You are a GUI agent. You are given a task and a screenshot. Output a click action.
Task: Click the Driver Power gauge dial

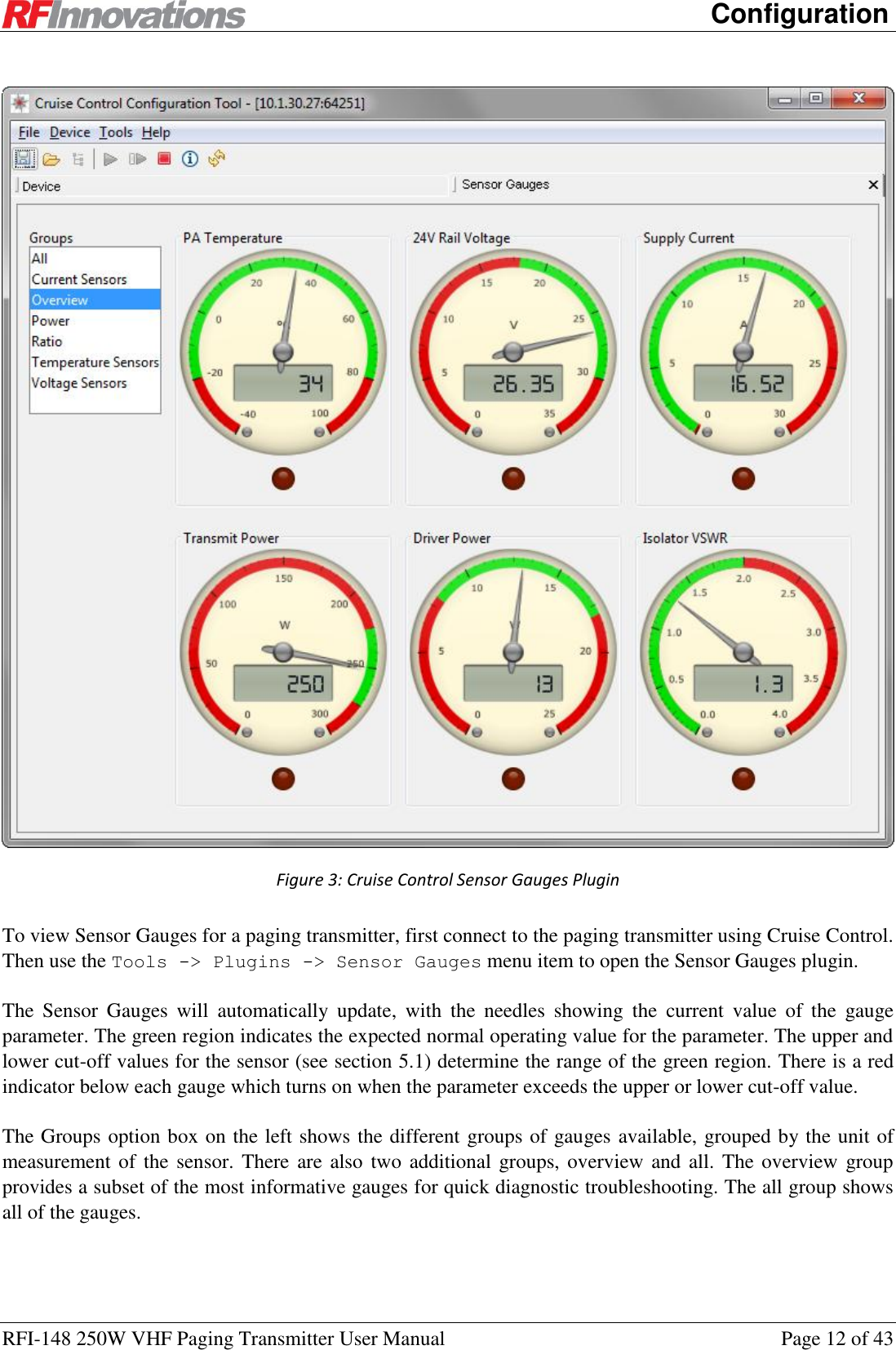point(513,653)
